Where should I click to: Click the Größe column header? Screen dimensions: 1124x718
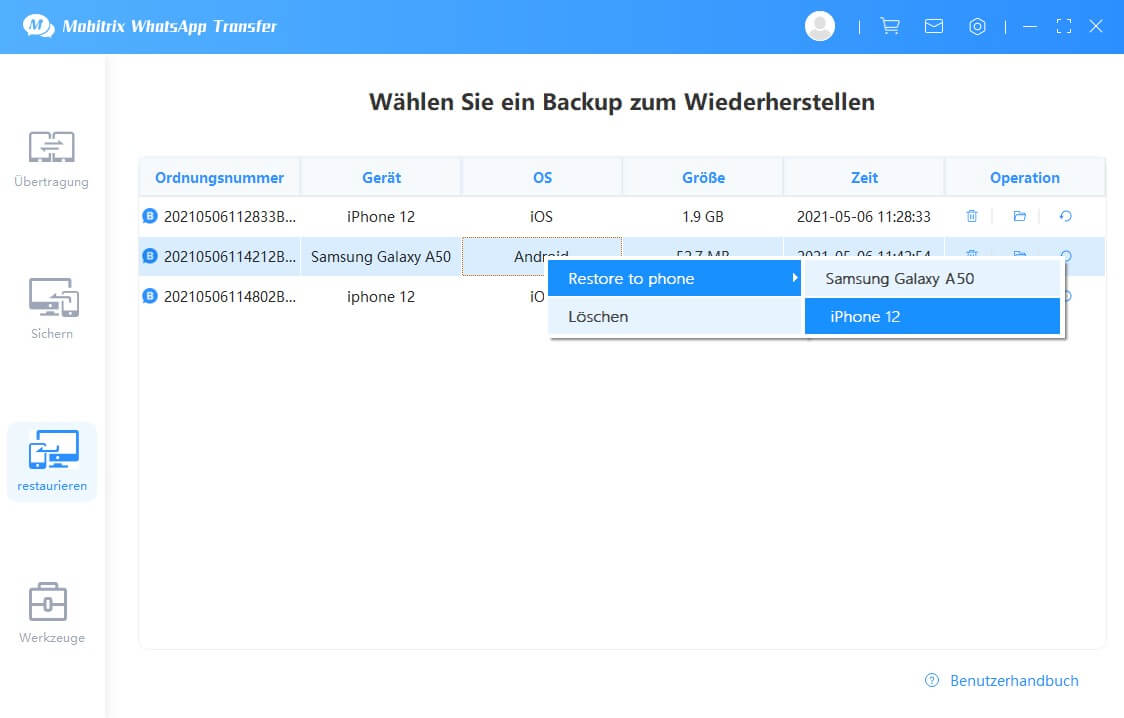[703, 178]
